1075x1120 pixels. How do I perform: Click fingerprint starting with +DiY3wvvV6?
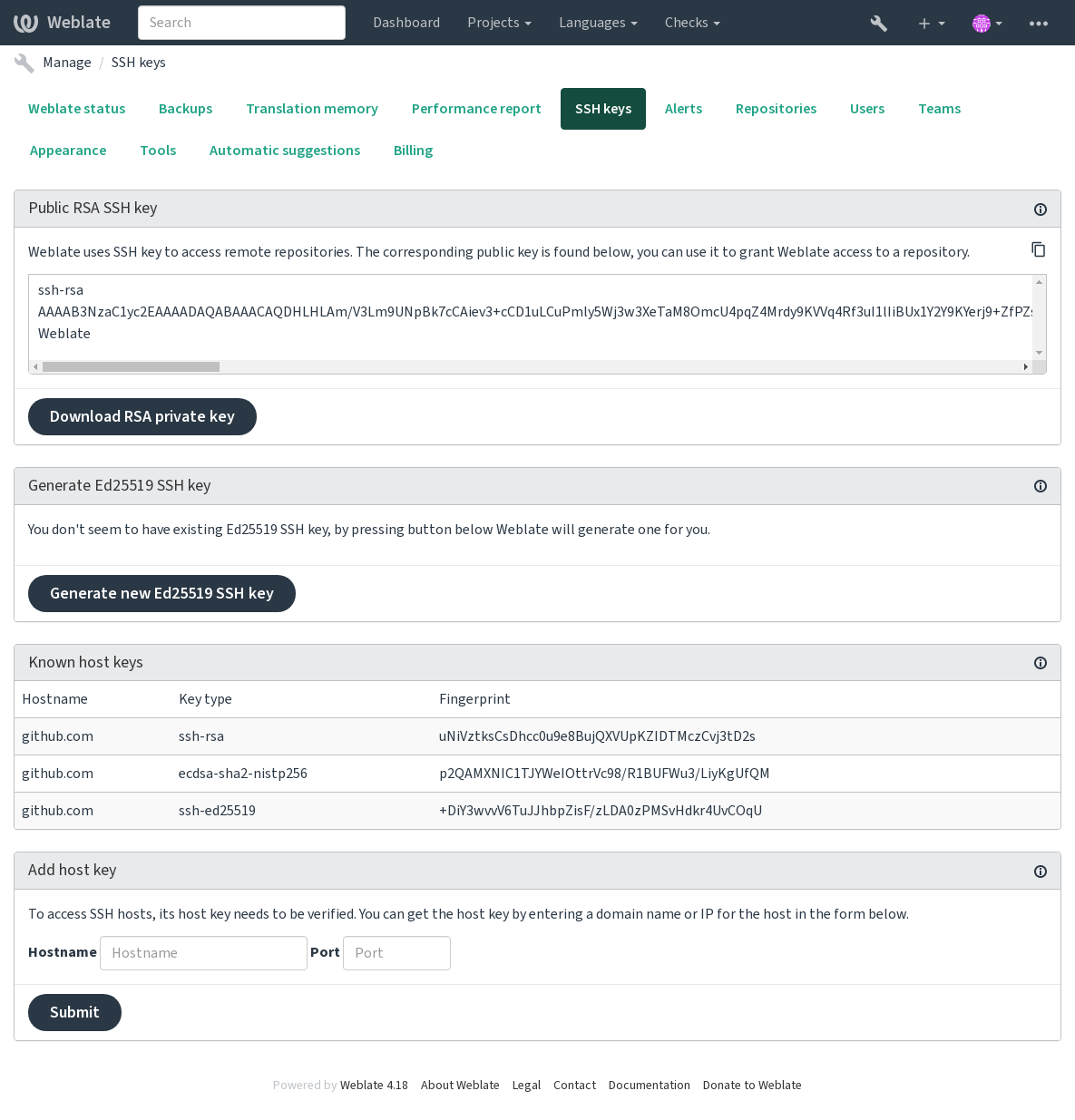point(601,811)
